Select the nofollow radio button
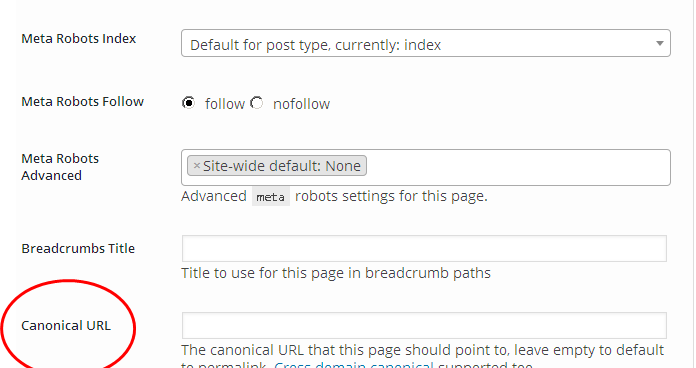The width and height of the screenshot is (696, 368). 257,103
